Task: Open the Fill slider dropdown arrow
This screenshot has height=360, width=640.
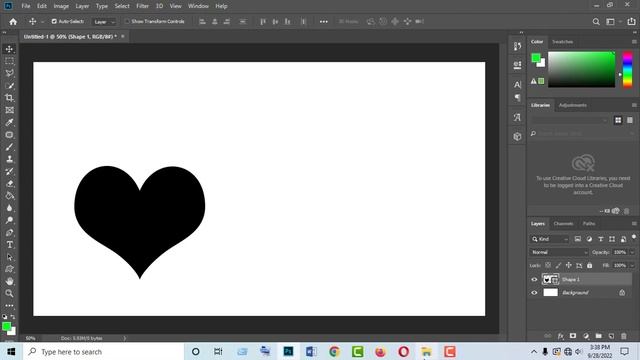Action: point(632,265)
